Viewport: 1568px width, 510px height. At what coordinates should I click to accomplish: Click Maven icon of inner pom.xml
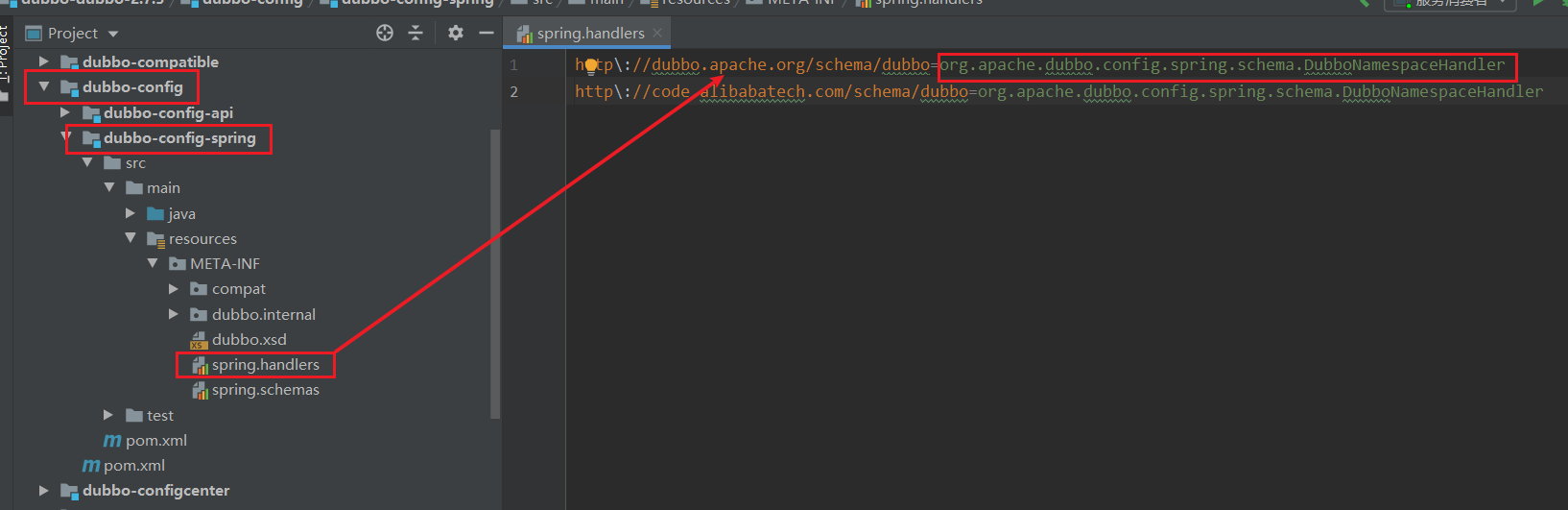[112, 441]
